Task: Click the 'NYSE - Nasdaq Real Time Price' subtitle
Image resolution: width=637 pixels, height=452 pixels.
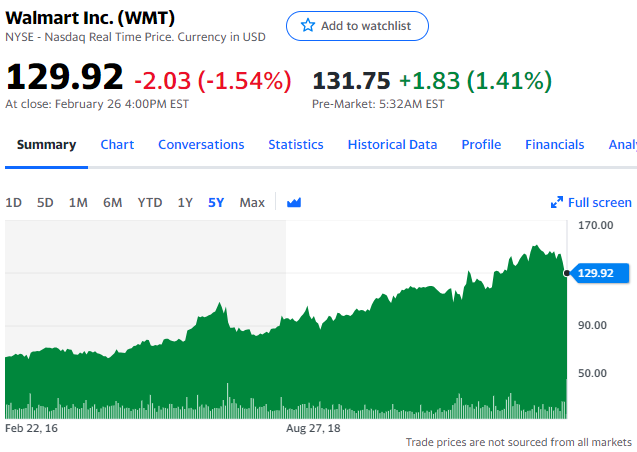Action: [135, 37]
